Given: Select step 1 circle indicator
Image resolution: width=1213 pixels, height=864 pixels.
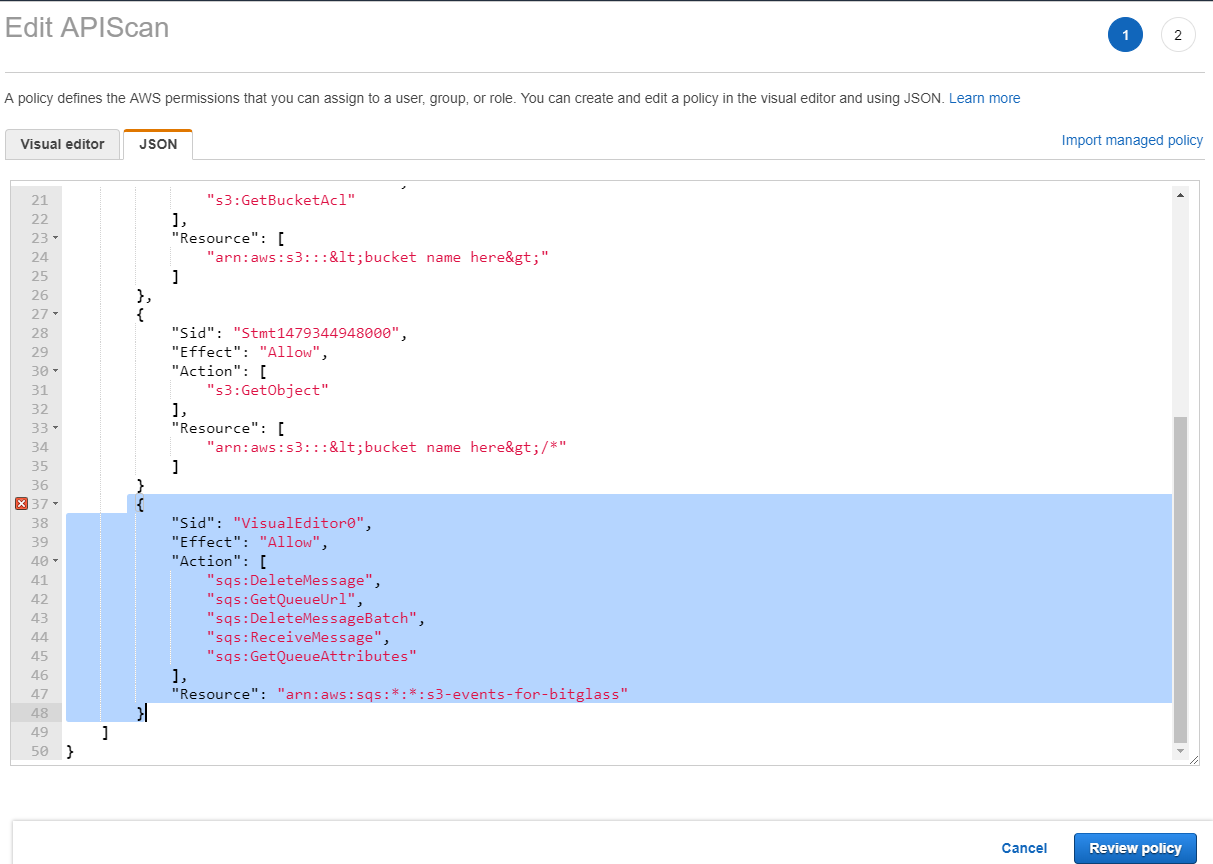Looking at the screenshot, I should [1125, 35].
